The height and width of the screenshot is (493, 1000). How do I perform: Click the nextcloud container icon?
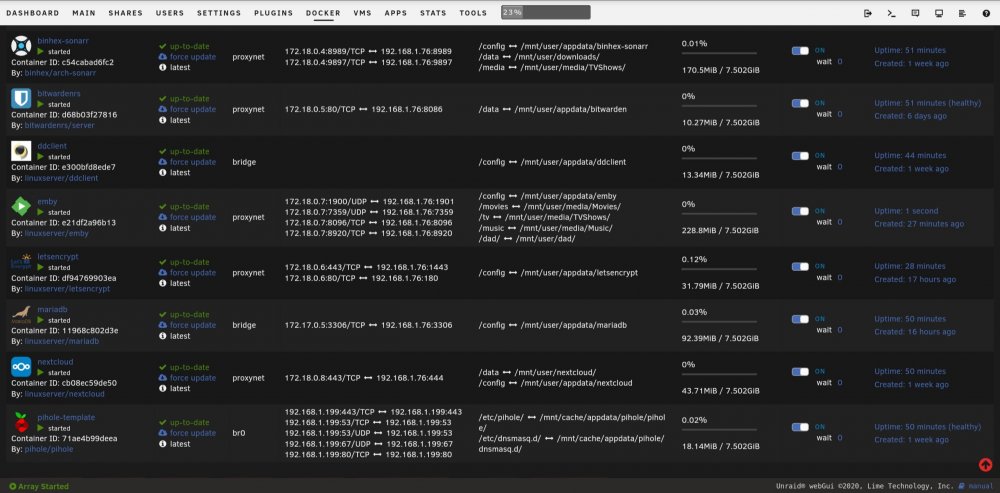[x=21, y=366]
